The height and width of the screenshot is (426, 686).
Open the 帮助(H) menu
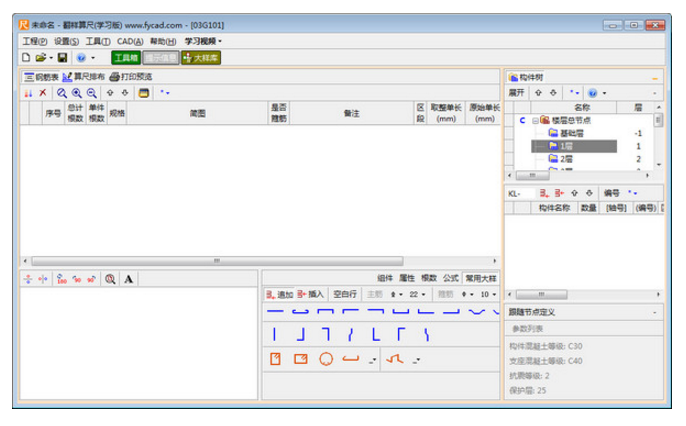click(x=163, y=41)
